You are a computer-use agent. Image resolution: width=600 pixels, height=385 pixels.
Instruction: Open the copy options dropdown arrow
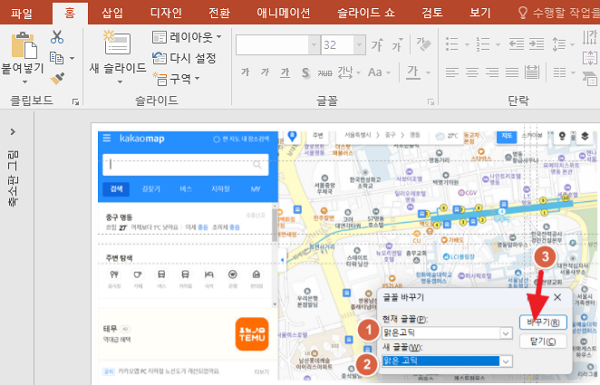coord(72,58)
